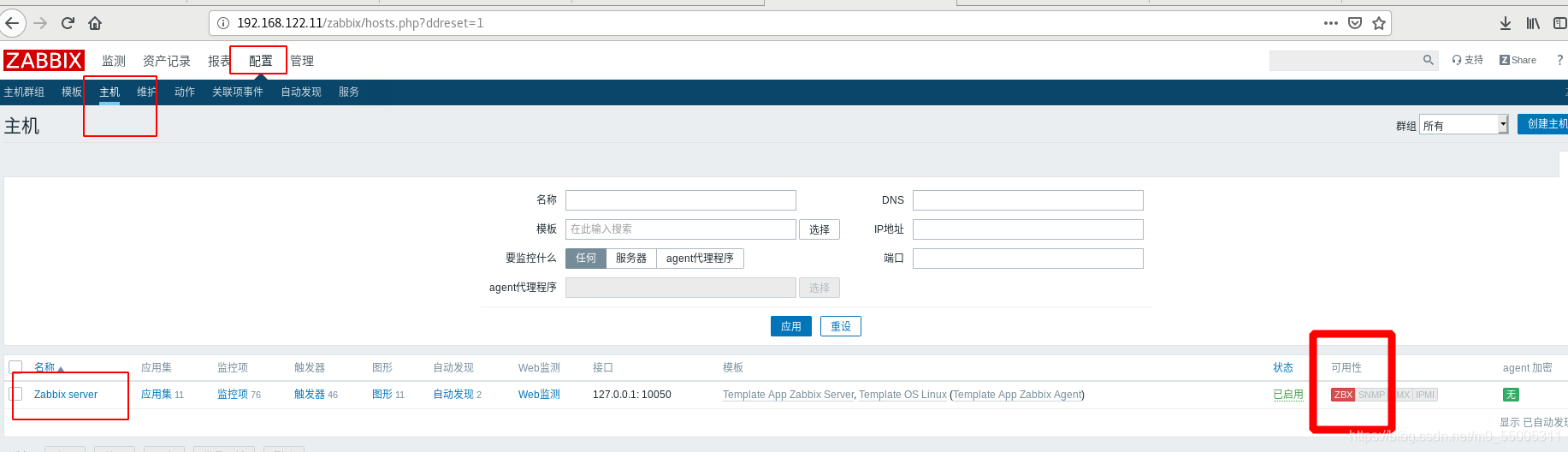
Task: Open the Reports menu
Action: [219, 61]
